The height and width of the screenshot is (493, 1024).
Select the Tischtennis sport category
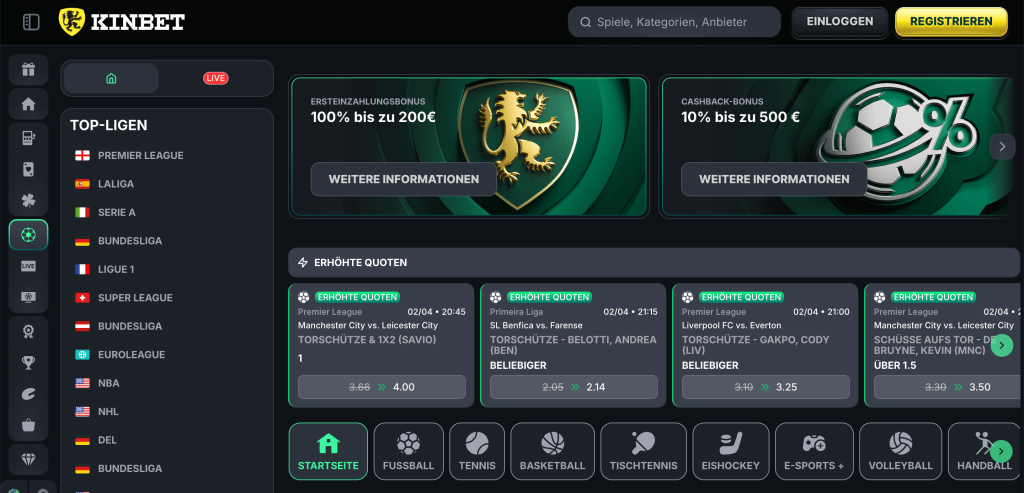pos(643,451)
